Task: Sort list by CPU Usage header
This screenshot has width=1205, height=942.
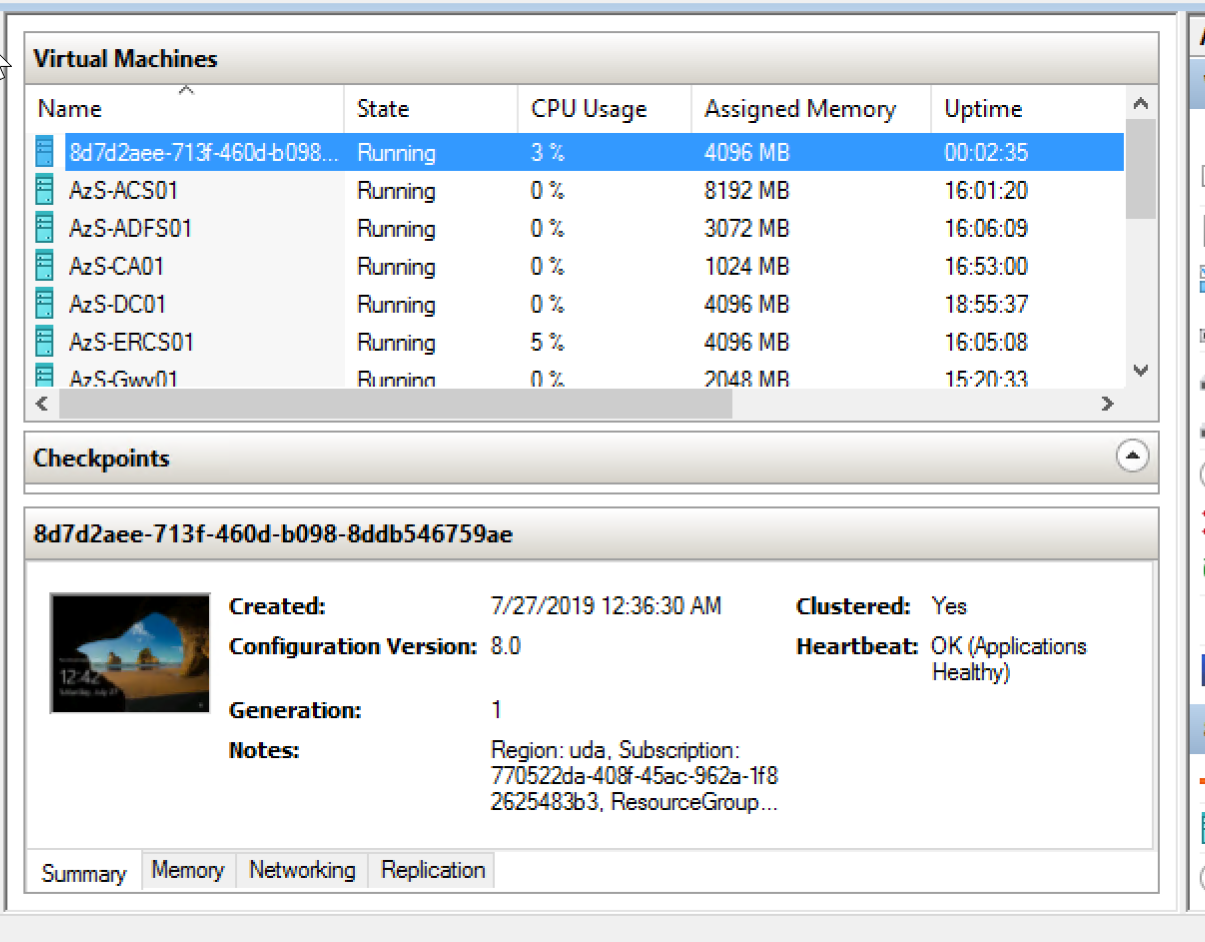Action: (x=605, y=109)
